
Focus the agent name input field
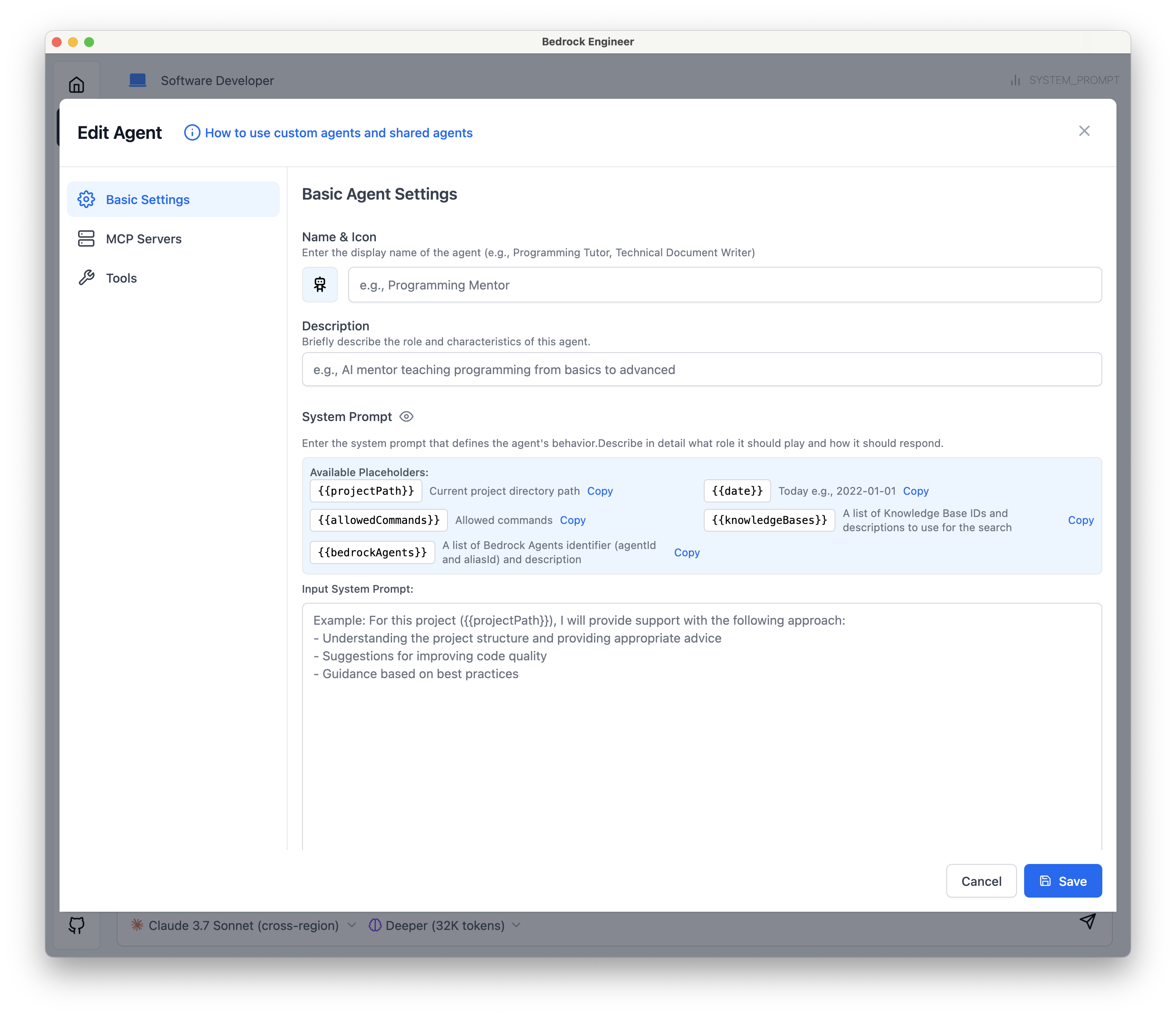point(724,285)
